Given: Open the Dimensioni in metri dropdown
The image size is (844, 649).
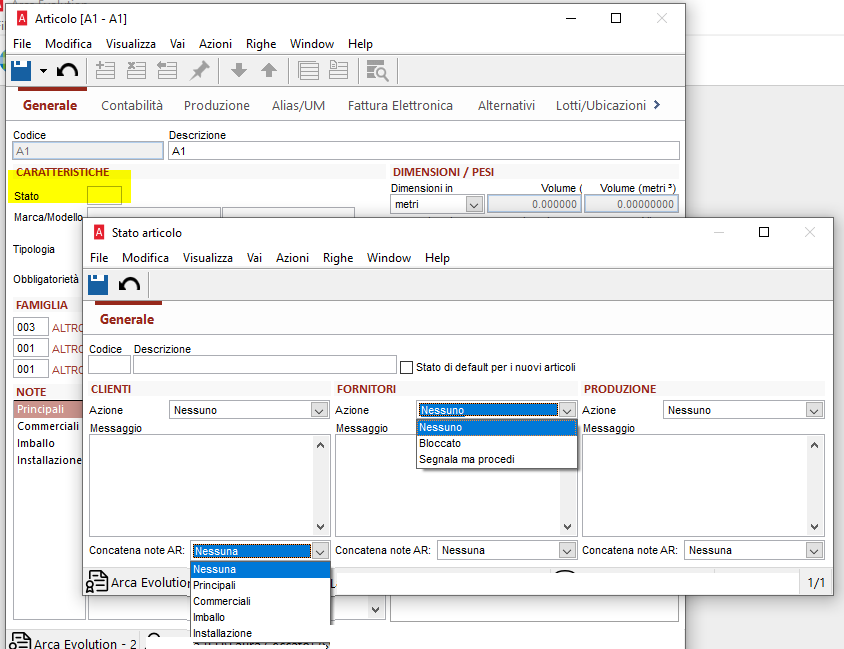Looking at the screenshot, I should coord(474,204).
